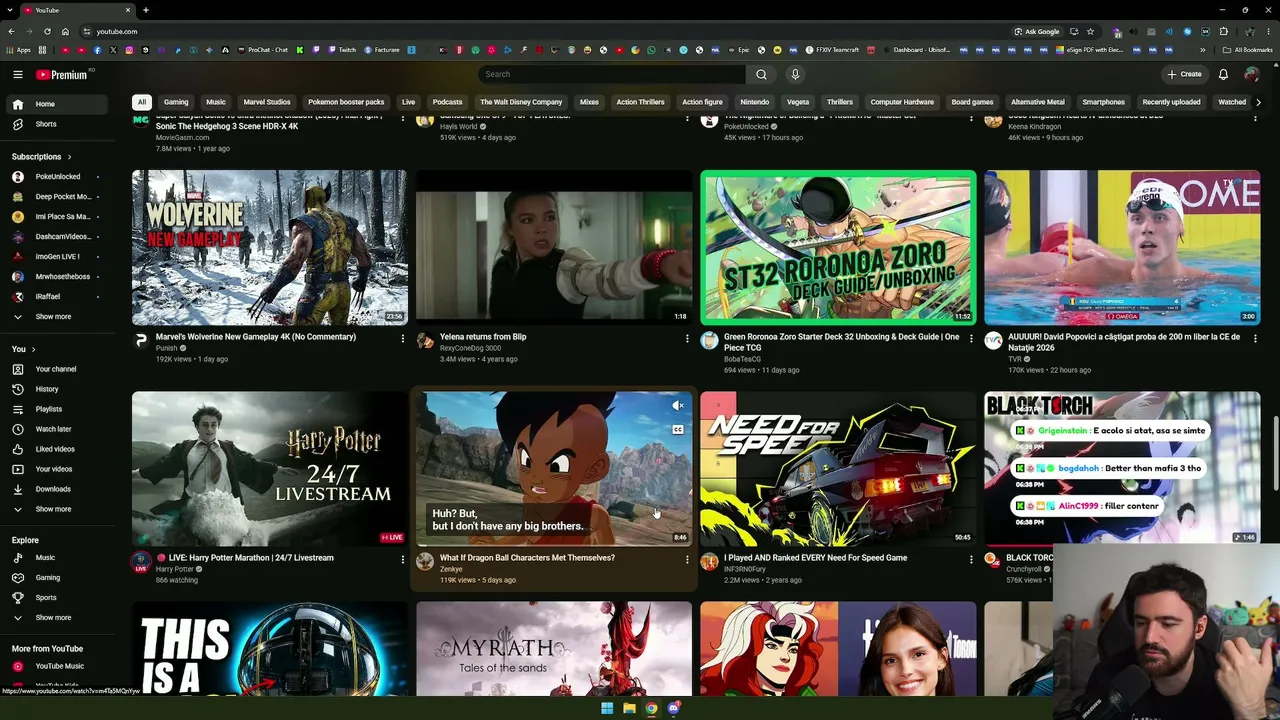
Task: Open Liked videos in the sidebar
Action: [56, 449]
